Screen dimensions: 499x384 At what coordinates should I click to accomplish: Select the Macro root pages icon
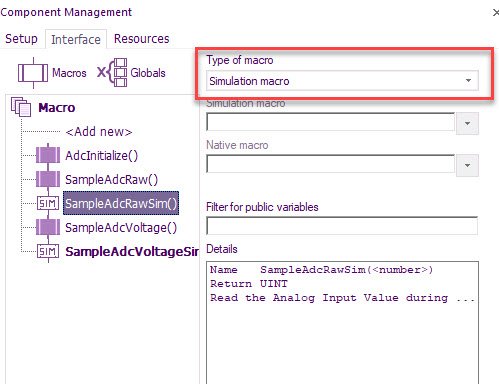click(21, 107)
